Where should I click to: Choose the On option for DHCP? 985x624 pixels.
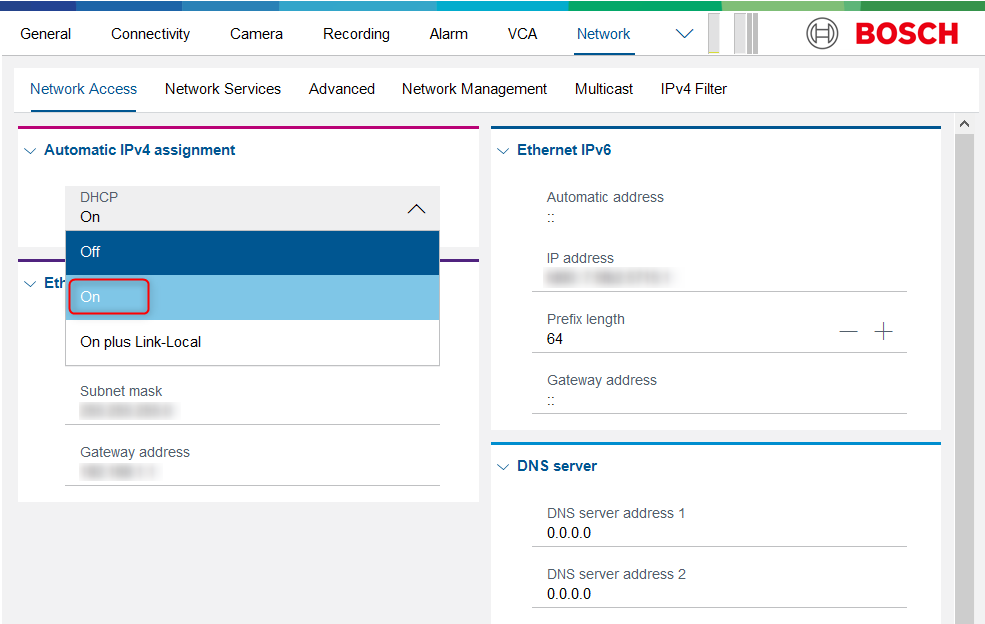click(252, 297)
